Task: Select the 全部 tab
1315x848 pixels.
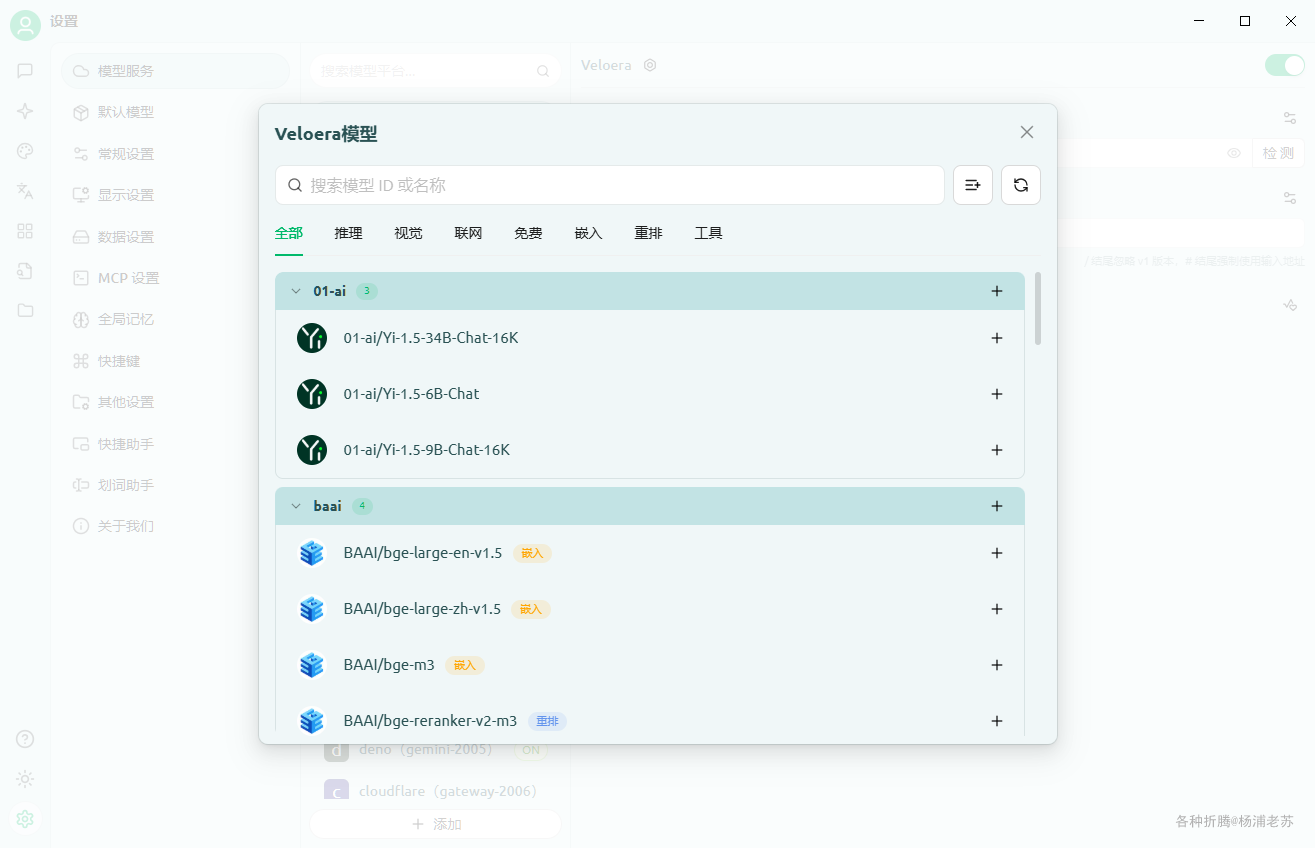Action: tap(289, 233)
